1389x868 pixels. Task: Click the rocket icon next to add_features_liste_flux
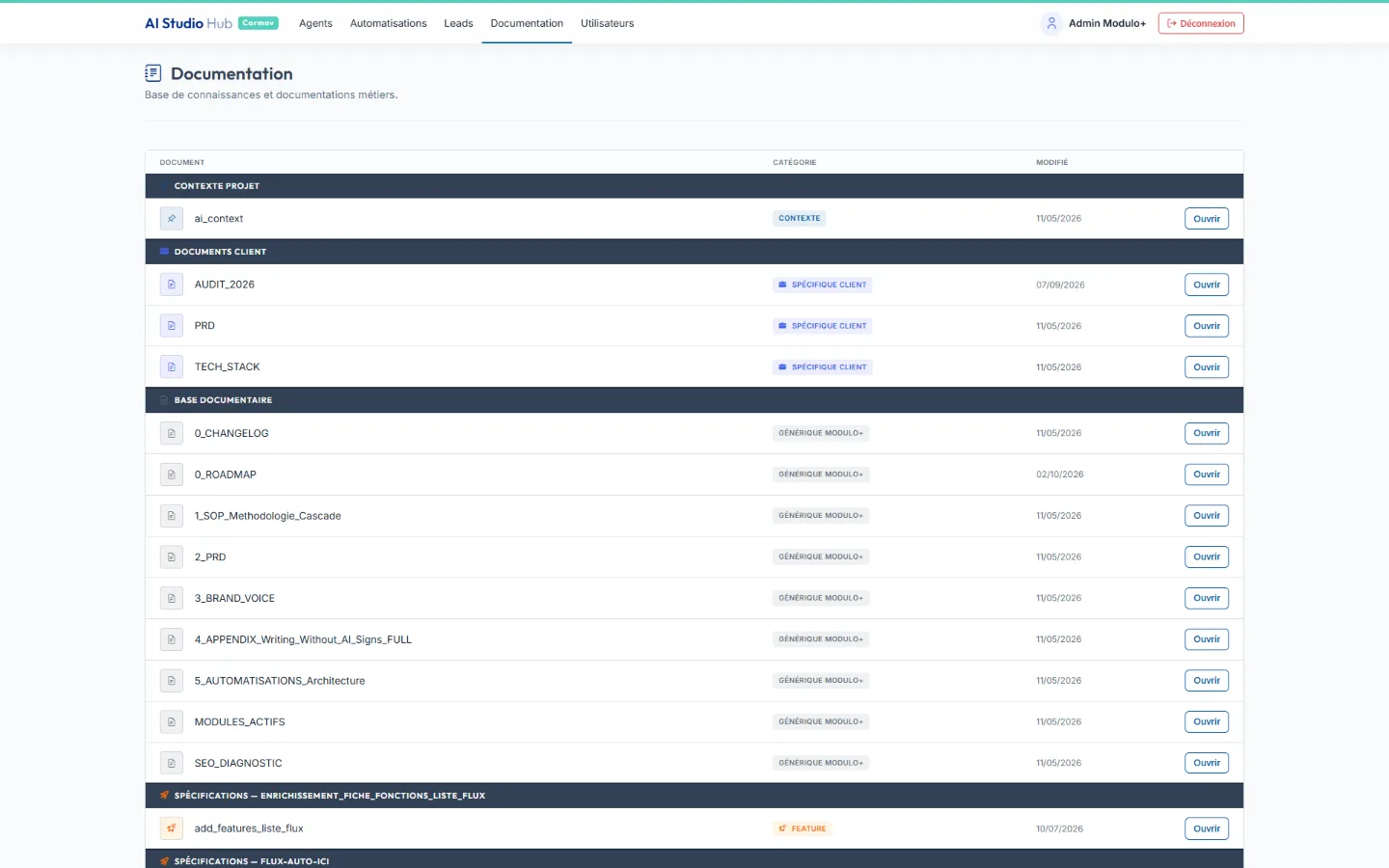[x=172, y=828]
